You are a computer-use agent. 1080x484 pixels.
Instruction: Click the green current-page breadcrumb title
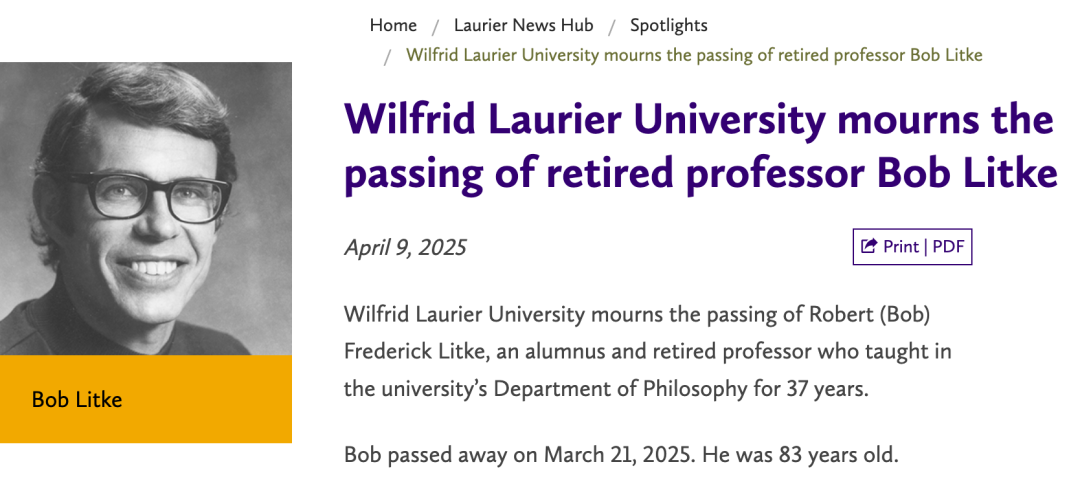(694, 54)
